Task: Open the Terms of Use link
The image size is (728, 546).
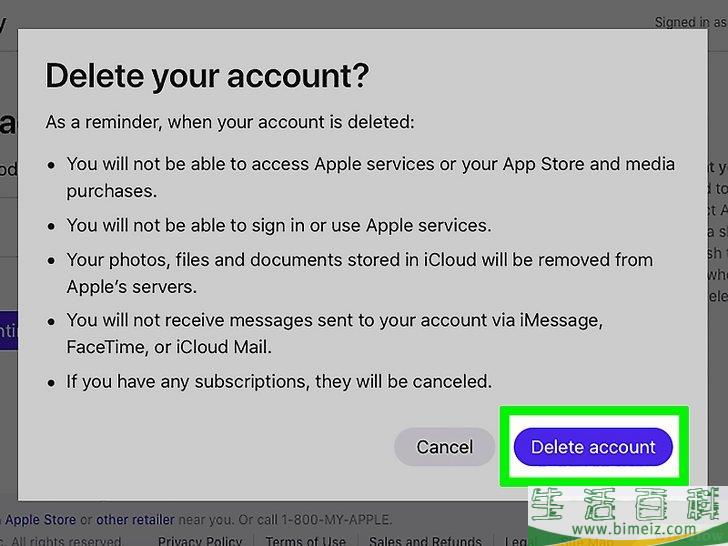Action: click(306, 541)
